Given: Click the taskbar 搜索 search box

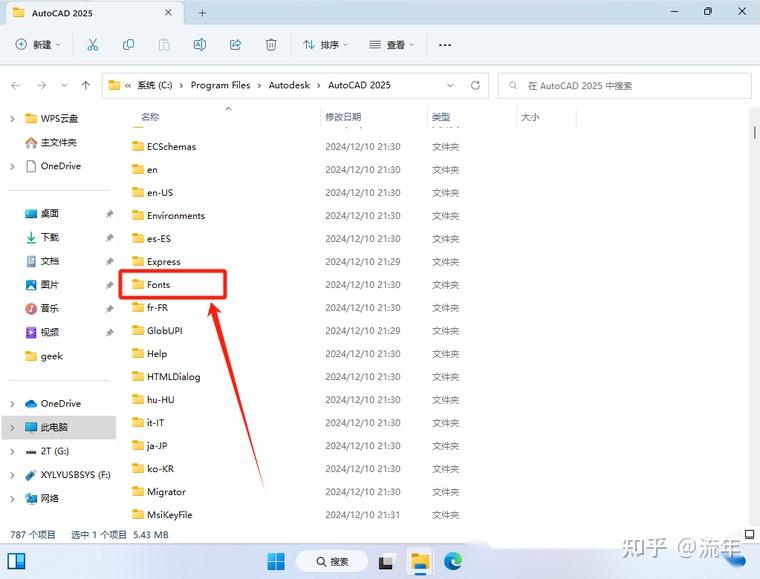Looking at the screenshot, I should [x=332, y=562].
